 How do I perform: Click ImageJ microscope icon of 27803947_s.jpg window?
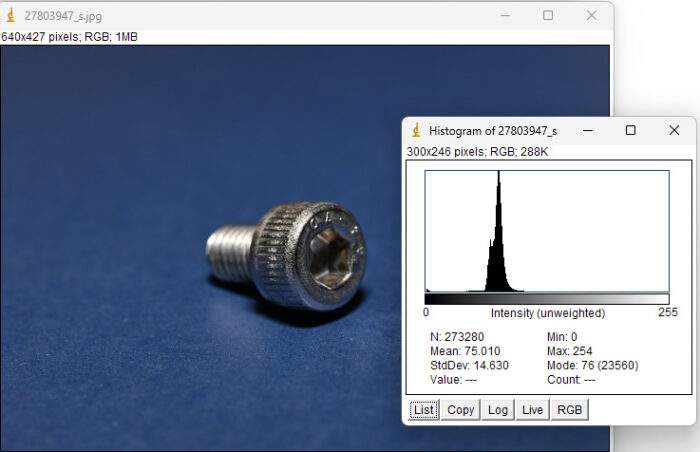11,16
